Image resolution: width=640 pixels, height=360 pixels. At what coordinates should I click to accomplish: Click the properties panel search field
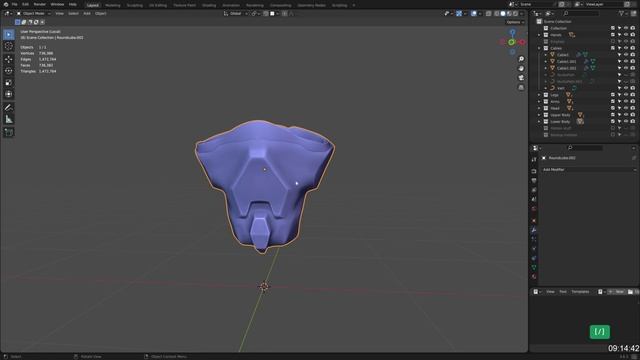[584, 148]
